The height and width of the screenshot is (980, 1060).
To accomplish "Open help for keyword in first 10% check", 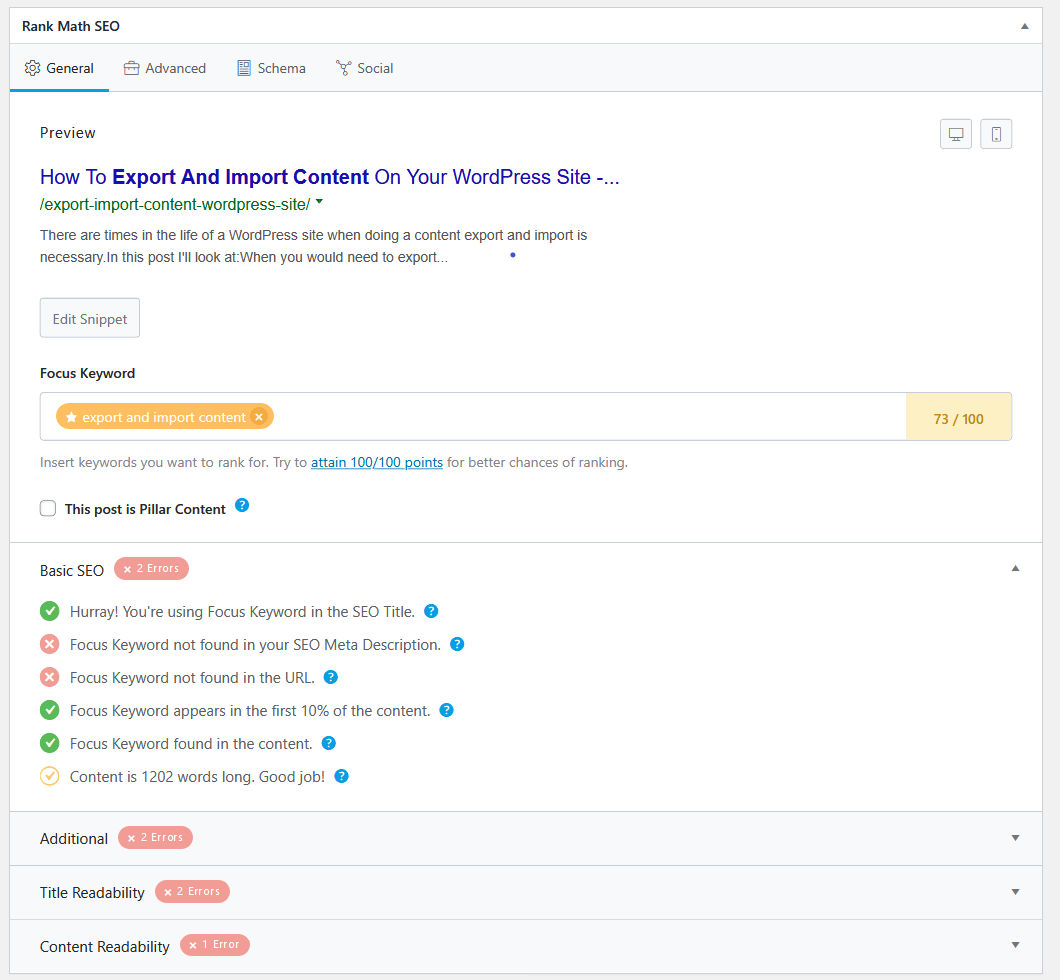I will pos(446,710).
